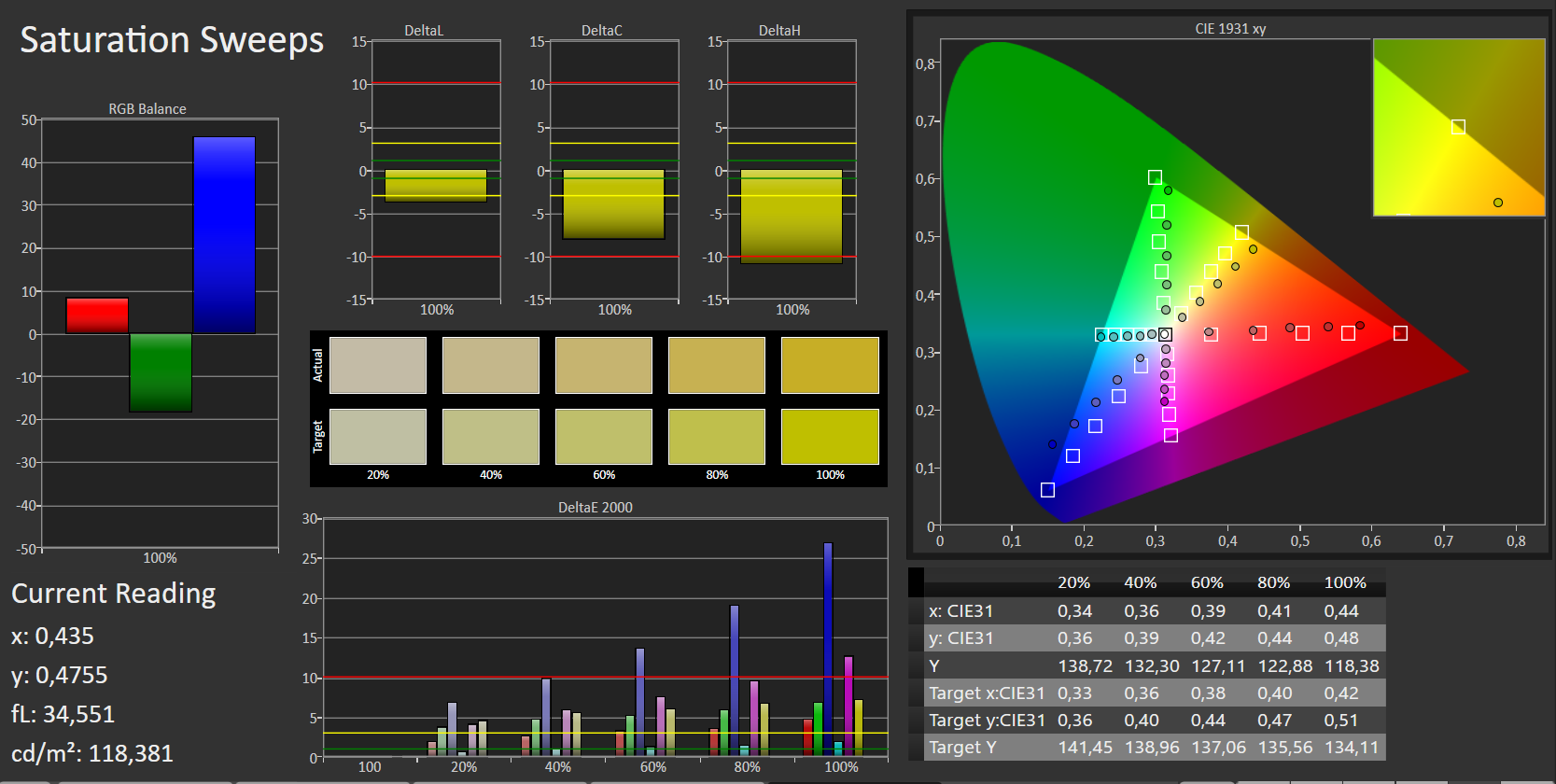Select the x: CIE31 row label
Viewport: 1556px width, 784px height.
pos(960,610)
